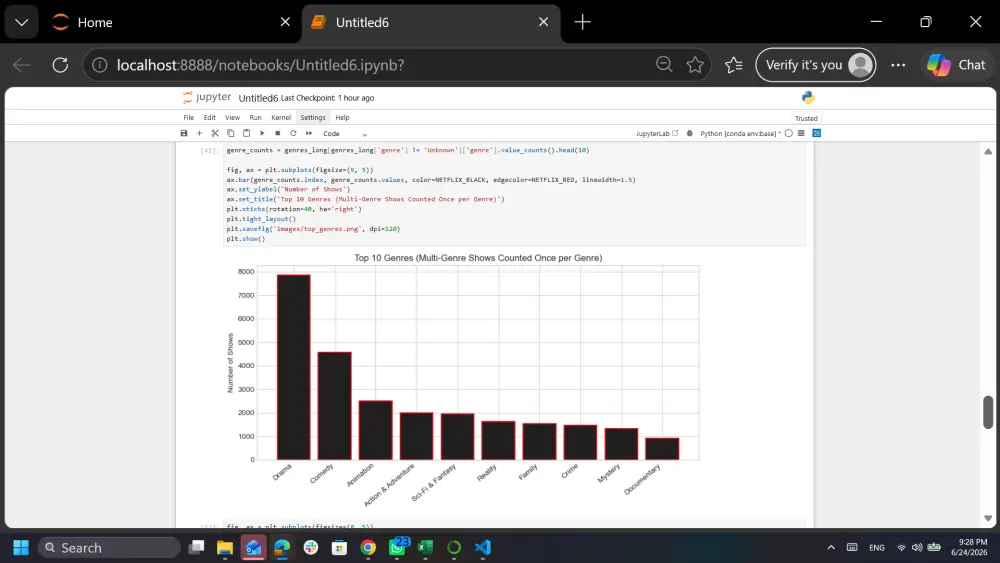Add page to favorites with star icon

[x=695, y=64]
